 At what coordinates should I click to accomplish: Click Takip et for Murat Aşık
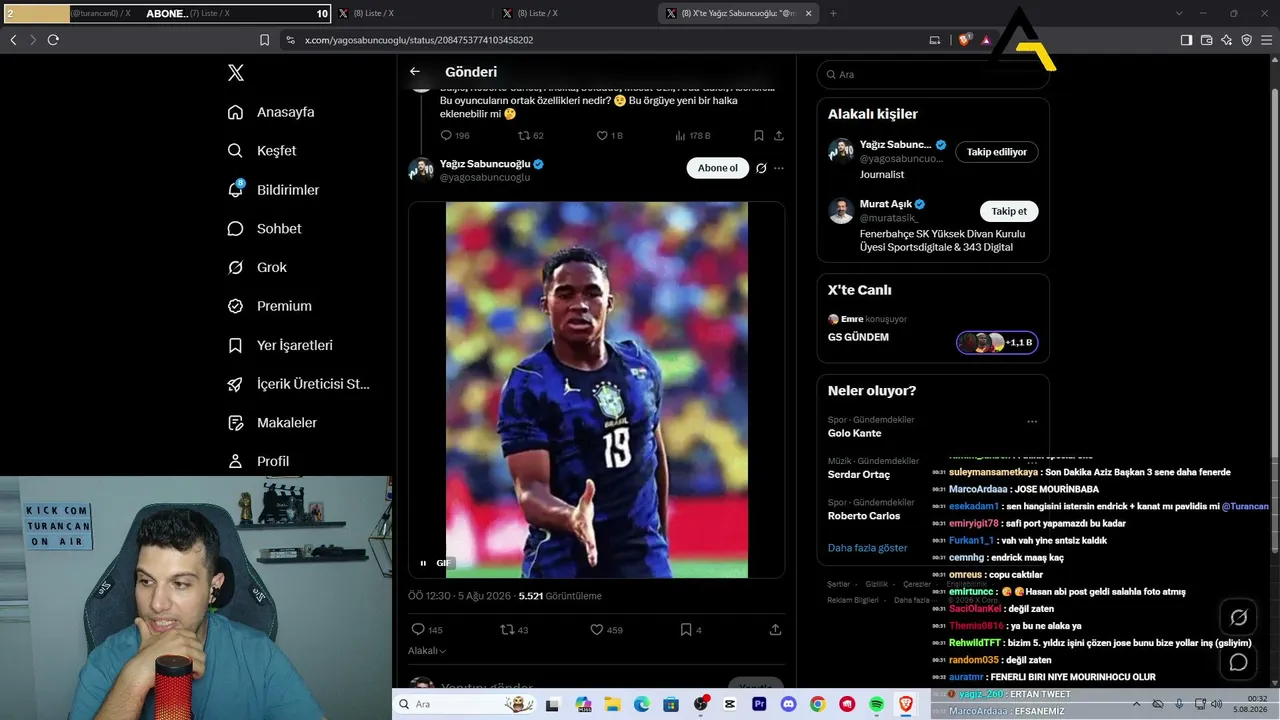1009,211
